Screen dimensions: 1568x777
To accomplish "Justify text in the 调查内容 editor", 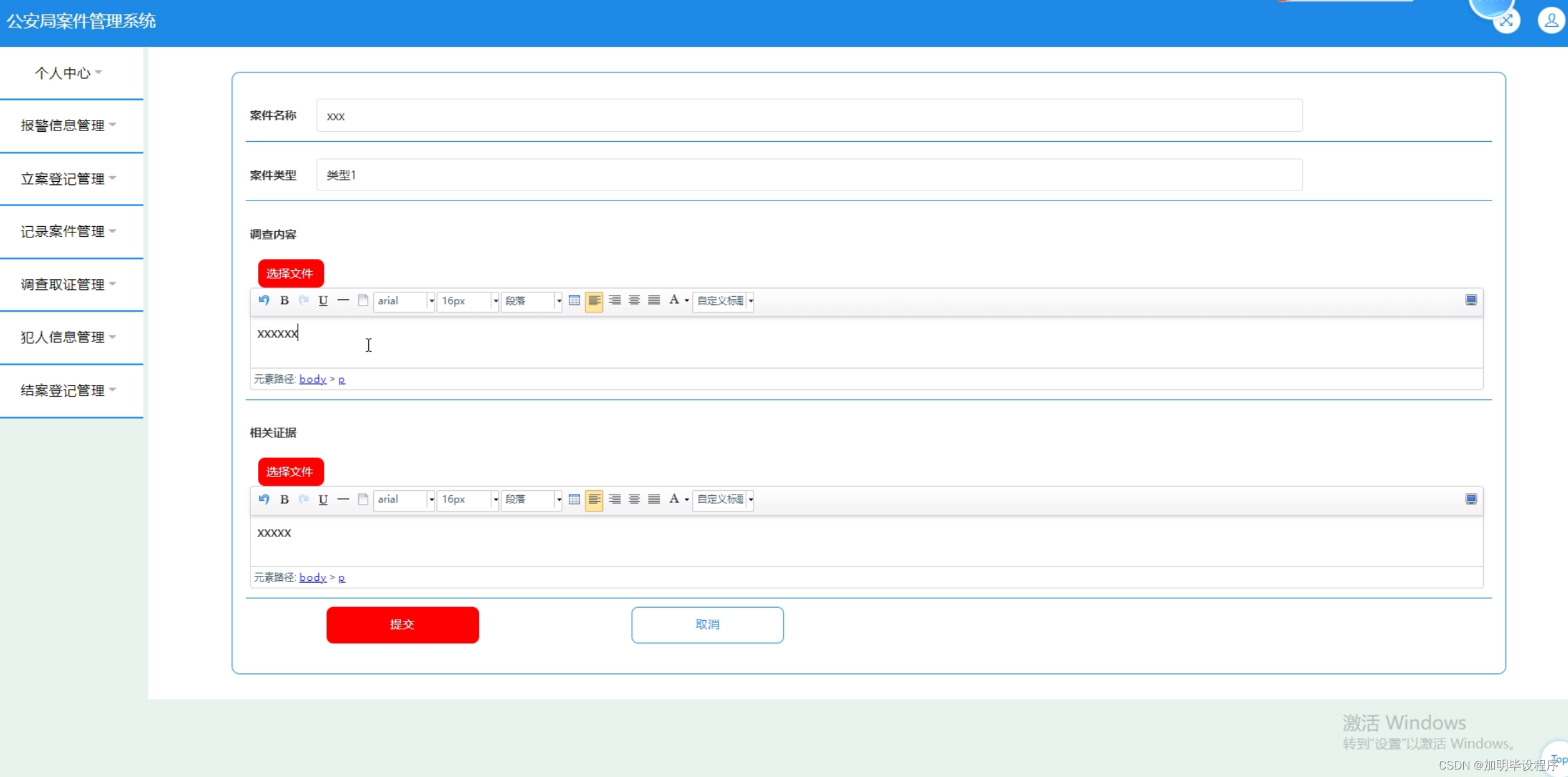I will point(654,300).
